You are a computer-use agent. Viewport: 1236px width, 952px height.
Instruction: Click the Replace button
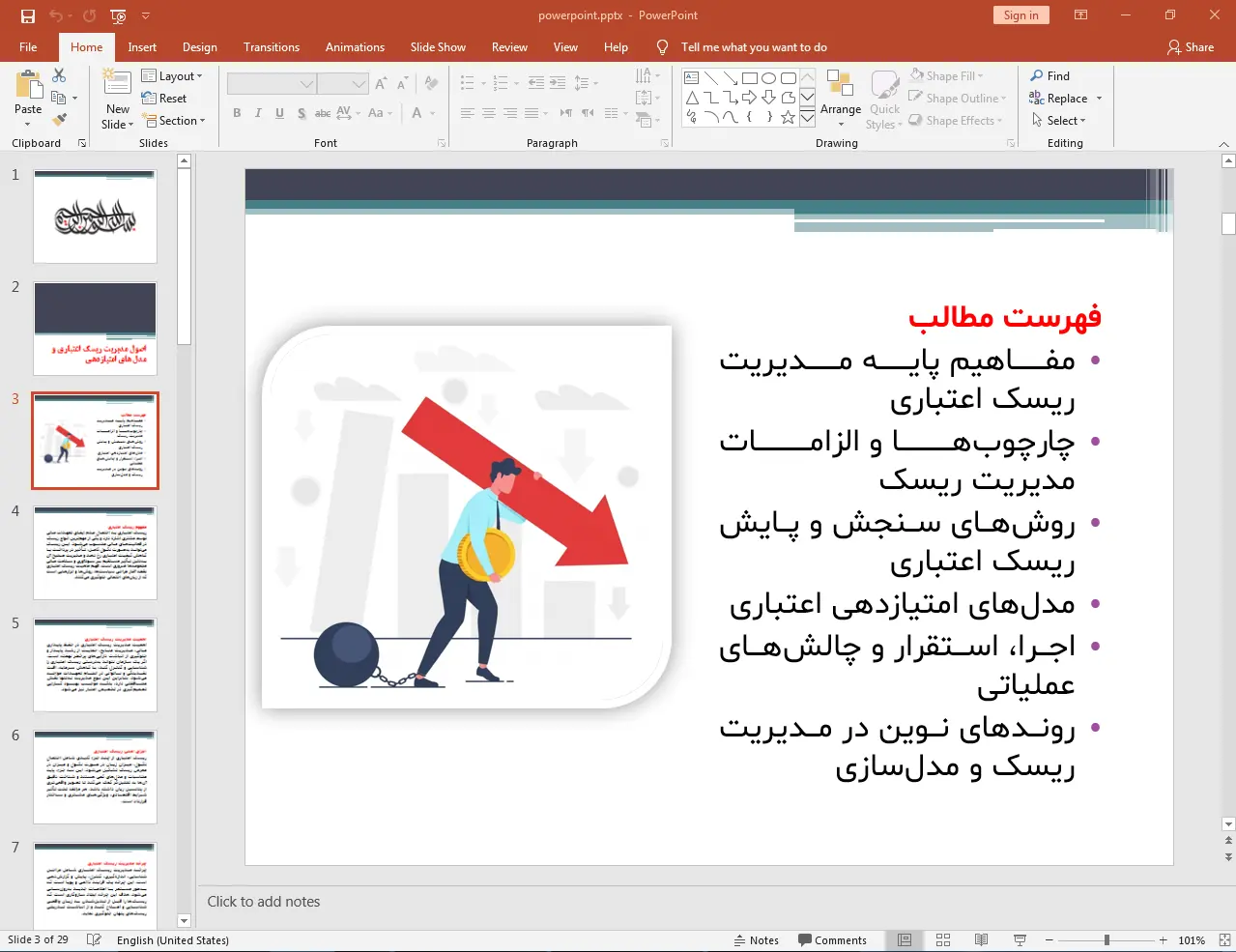[x=1059, y=99]
